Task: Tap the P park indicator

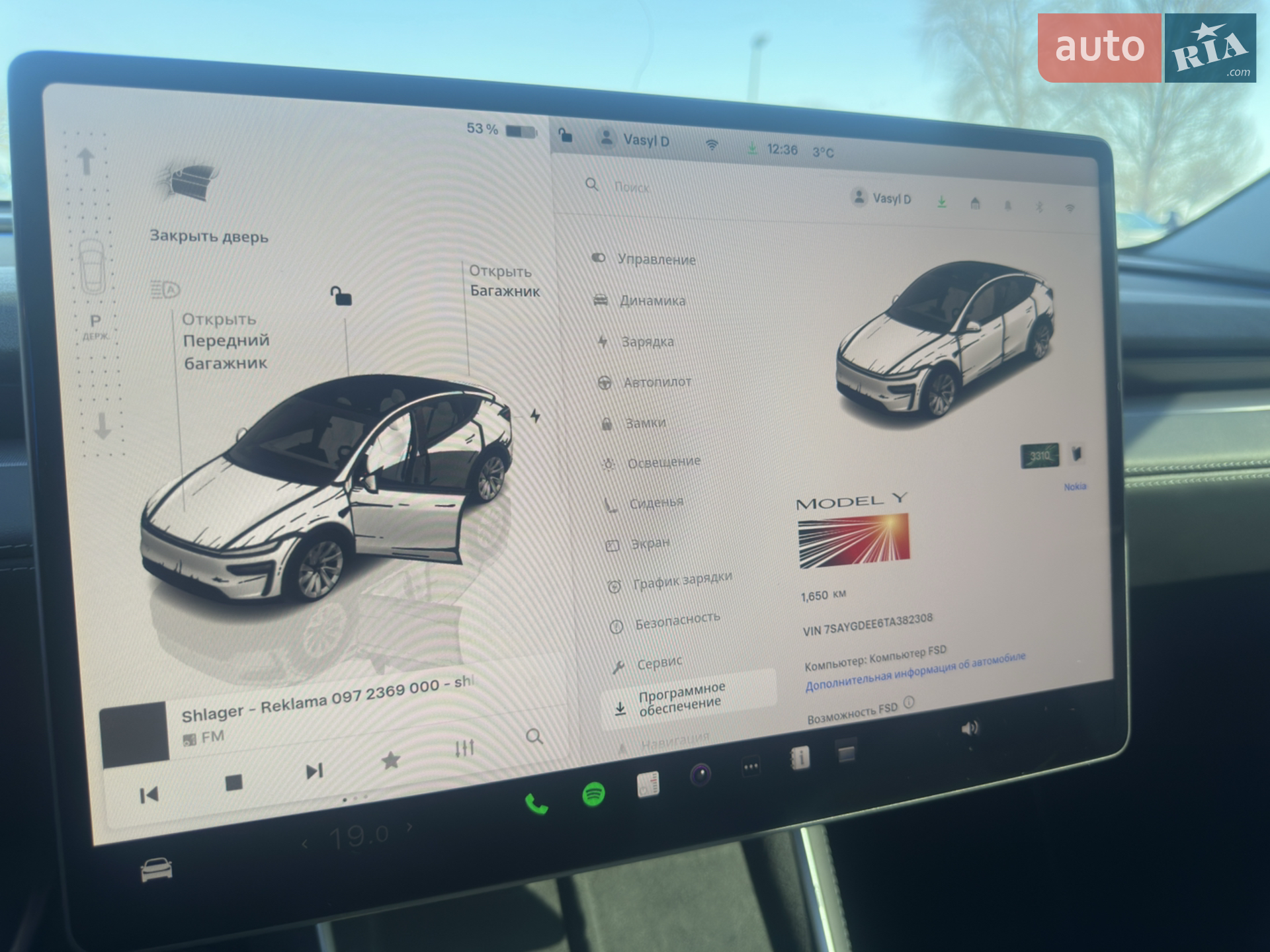Action: [x=95, y=327]
